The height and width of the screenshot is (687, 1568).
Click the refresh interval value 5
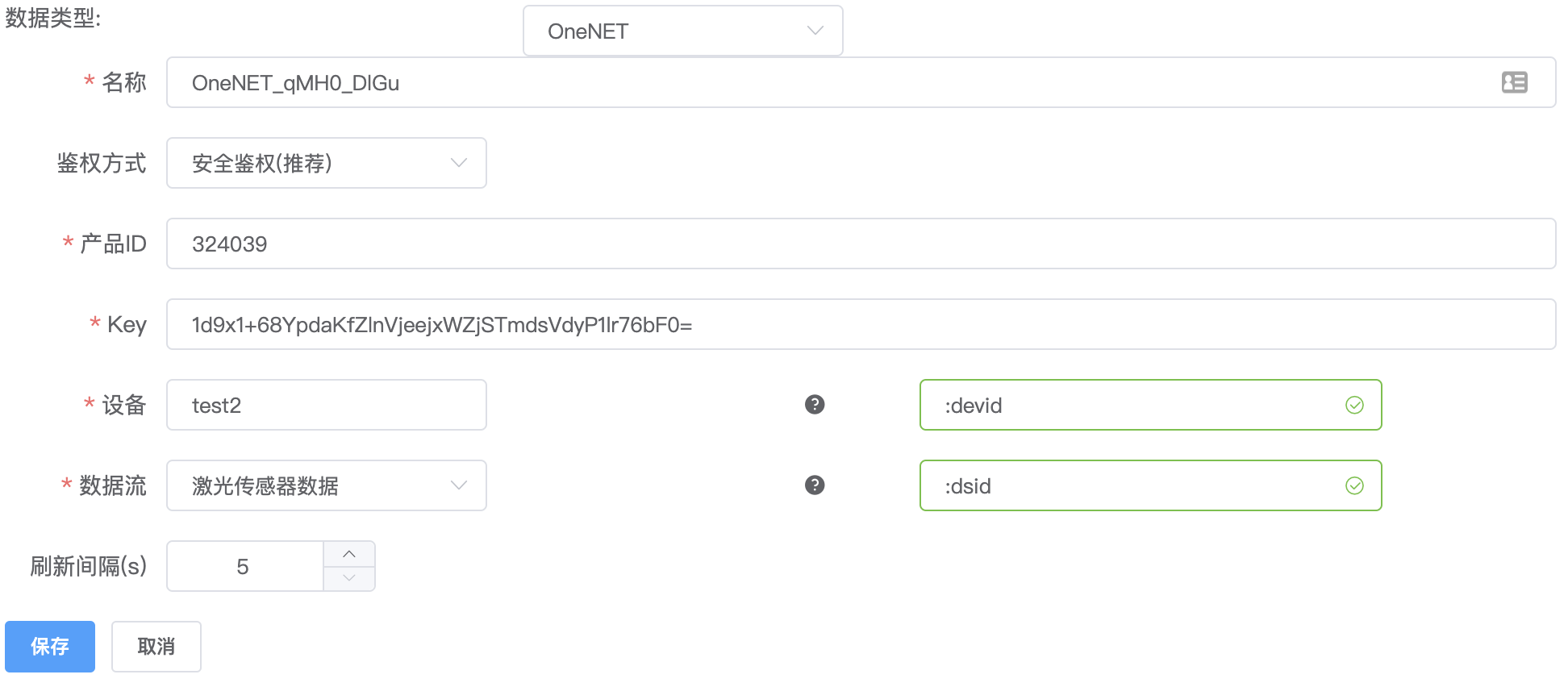coord(244,566)
